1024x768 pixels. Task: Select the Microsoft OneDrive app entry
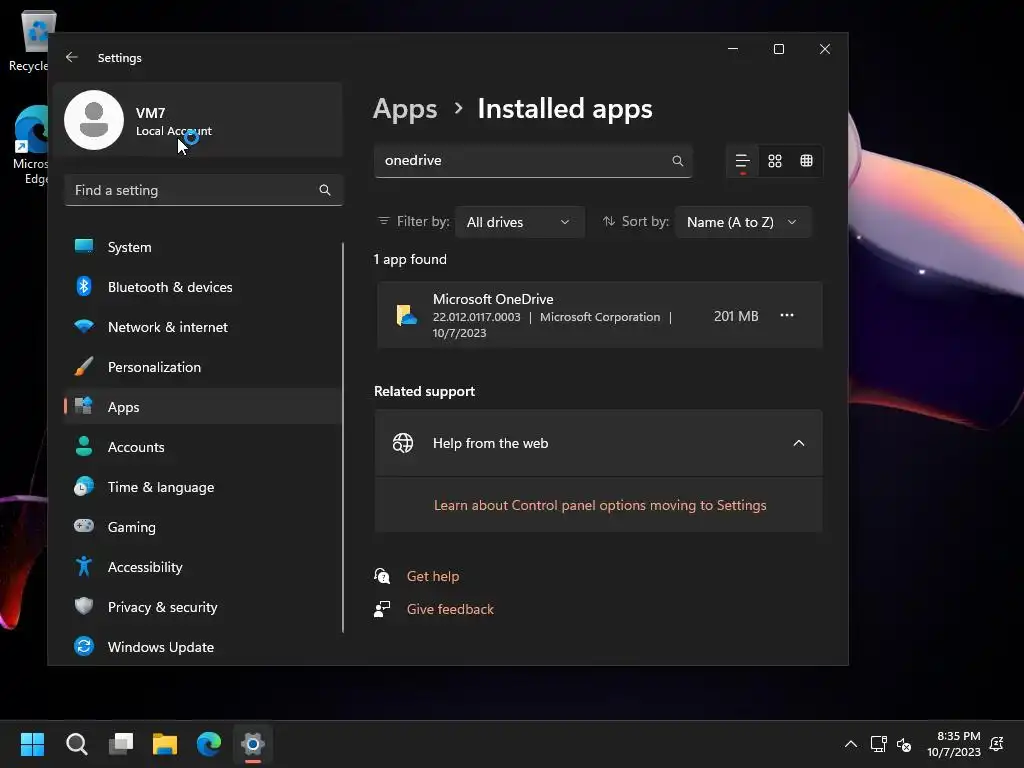(x=599, y=315)
